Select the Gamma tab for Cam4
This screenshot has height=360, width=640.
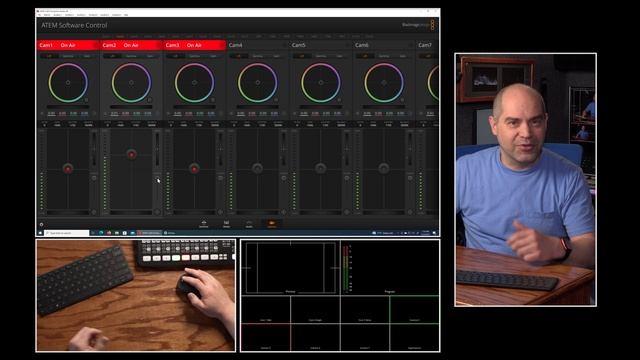click(258, 56)
